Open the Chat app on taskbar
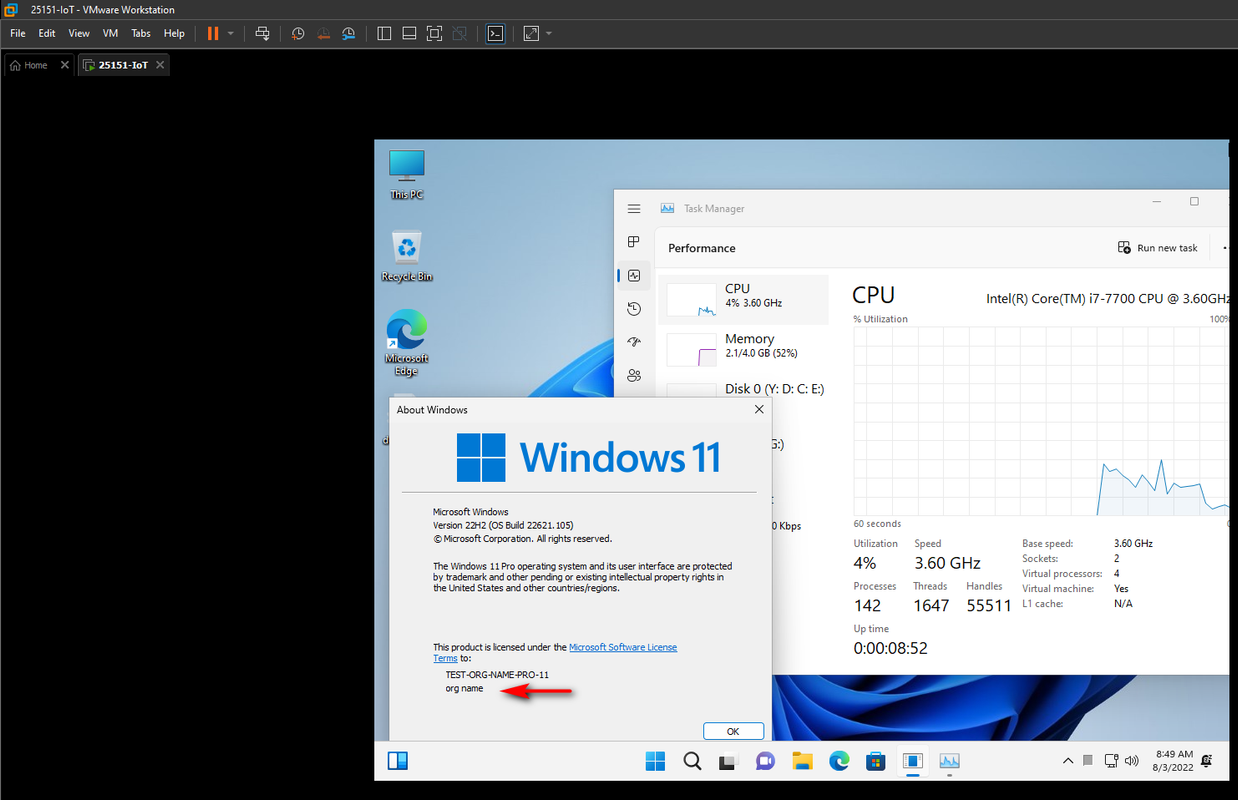Viewport: 1238px width, 800px height. pyautogui.click(x=766, y=761)
